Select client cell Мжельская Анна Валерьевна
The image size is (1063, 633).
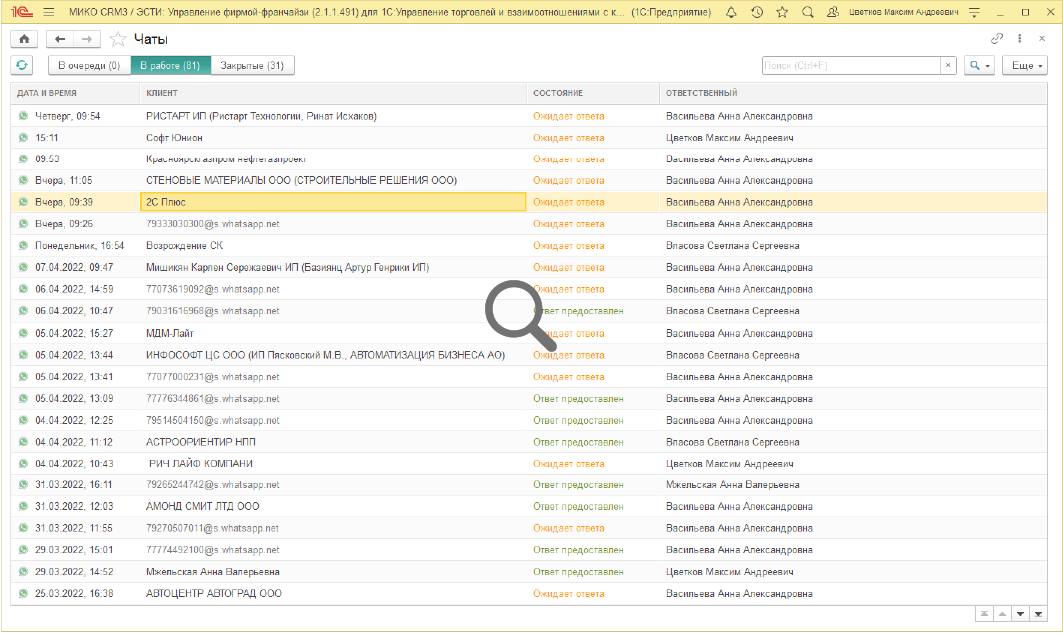(333, 571)
